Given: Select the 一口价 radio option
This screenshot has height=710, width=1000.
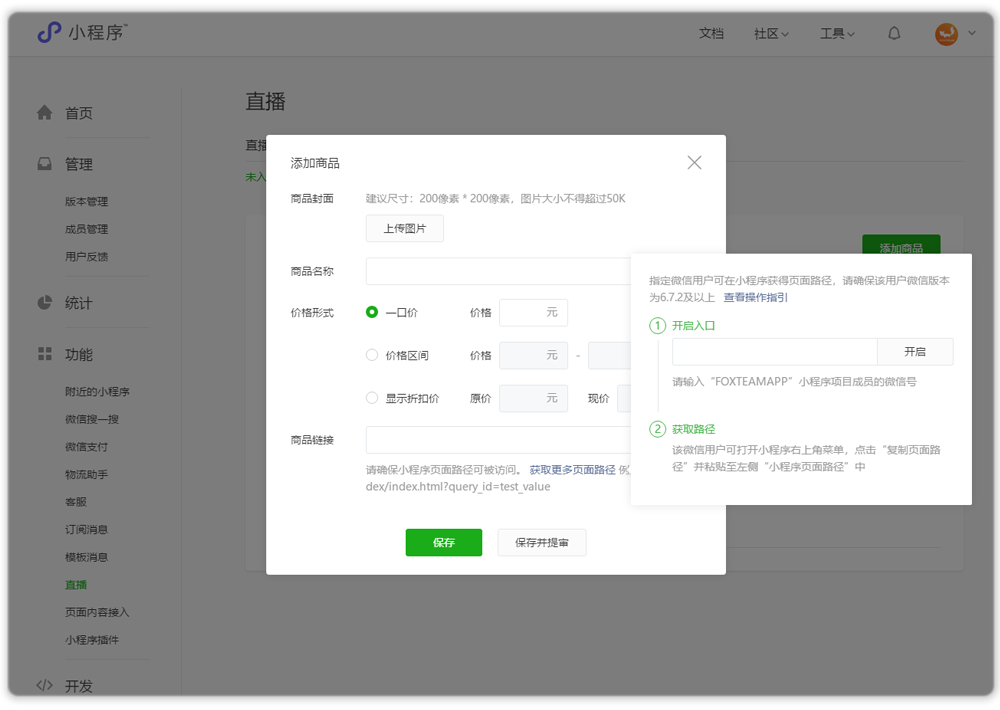Looking at the screenshot, I should pos(372,312).
